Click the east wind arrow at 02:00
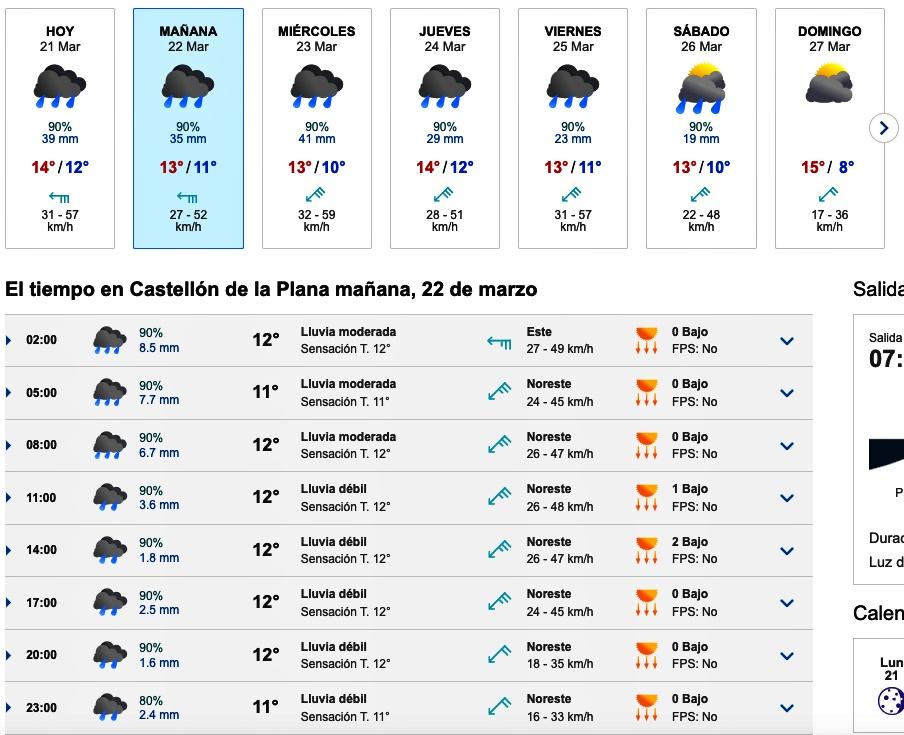The height and width of the screenshot is (735, 904). [x=499, y=341]
